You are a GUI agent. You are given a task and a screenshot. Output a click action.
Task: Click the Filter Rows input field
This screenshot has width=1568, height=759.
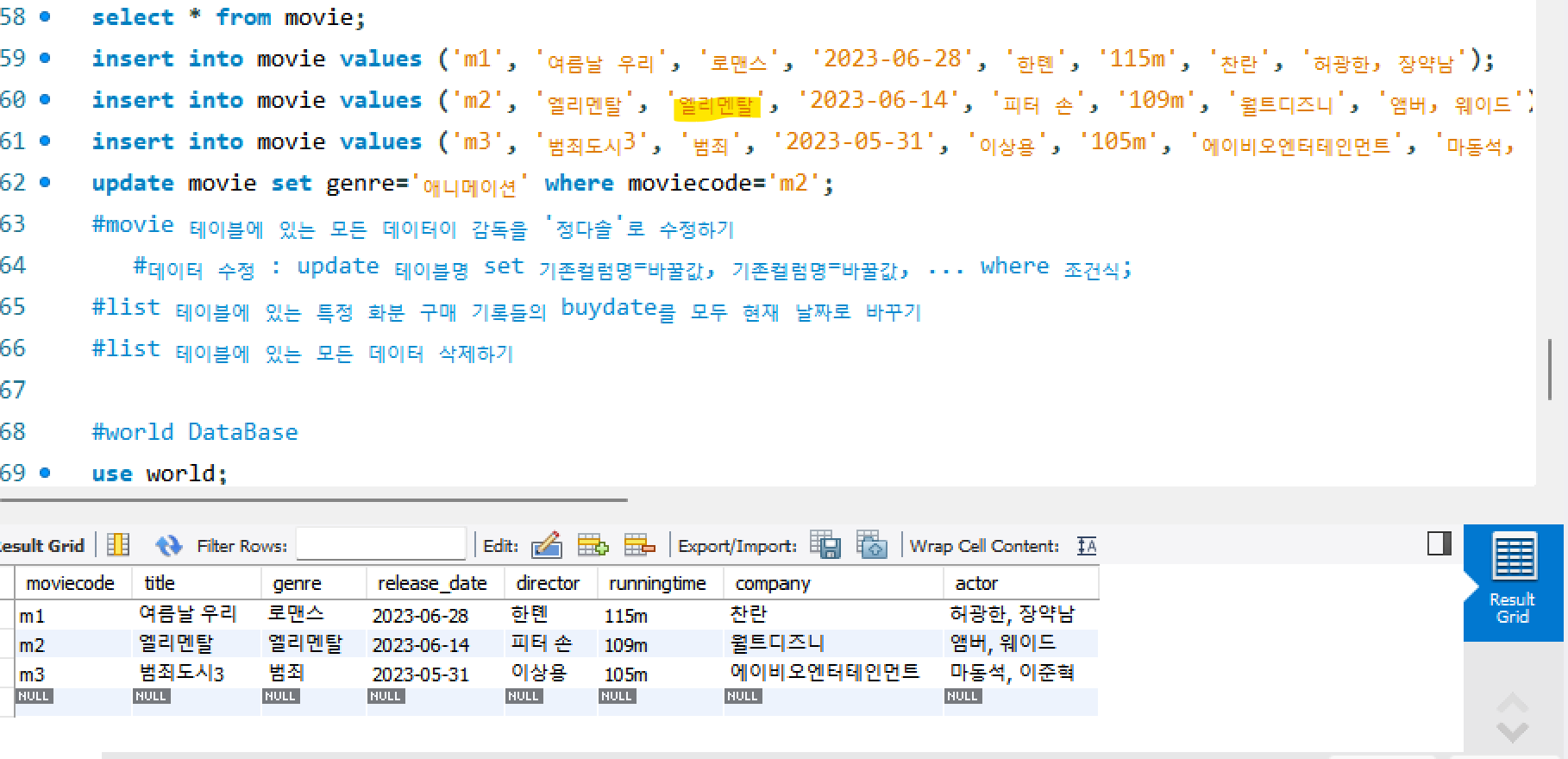click(x=381, y=545)
